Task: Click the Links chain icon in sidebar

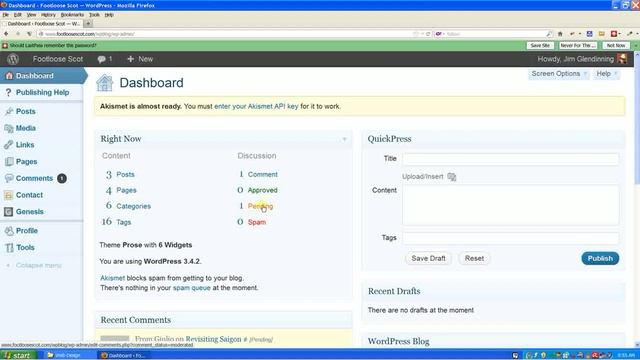Action: tap(9, 145)
